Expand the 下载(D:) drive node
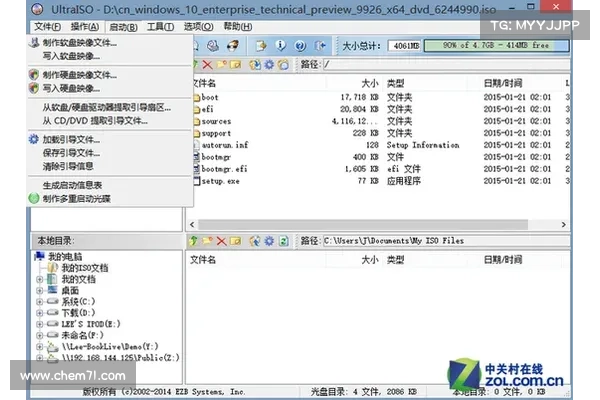600x400 pixels. click(39, 313)
